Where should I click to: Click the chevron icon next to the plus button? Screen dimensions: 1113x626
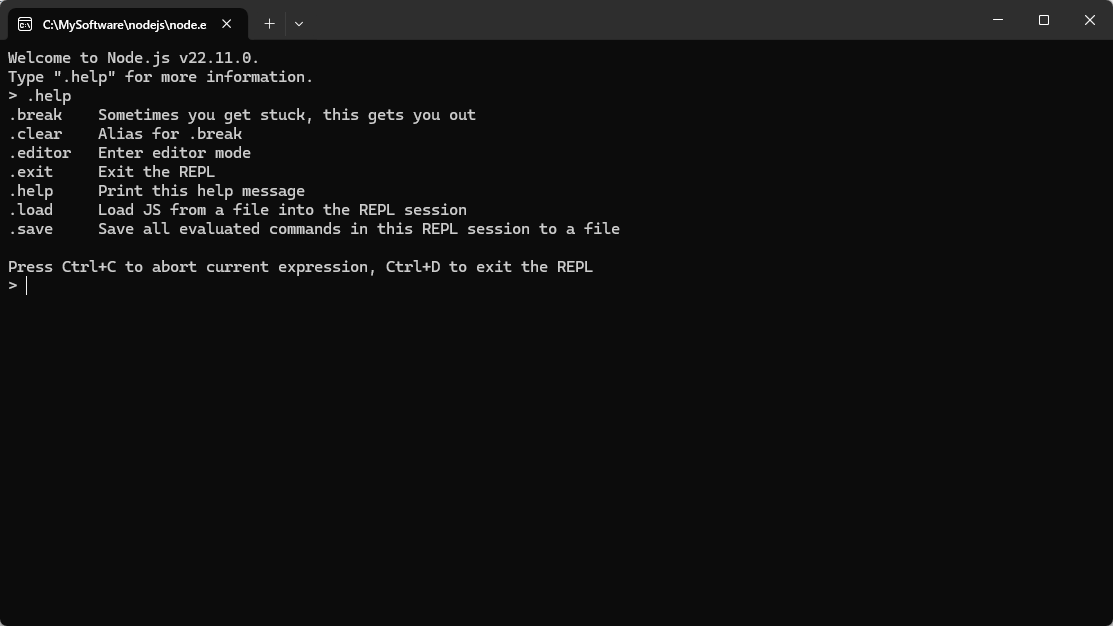click(298, 23)
